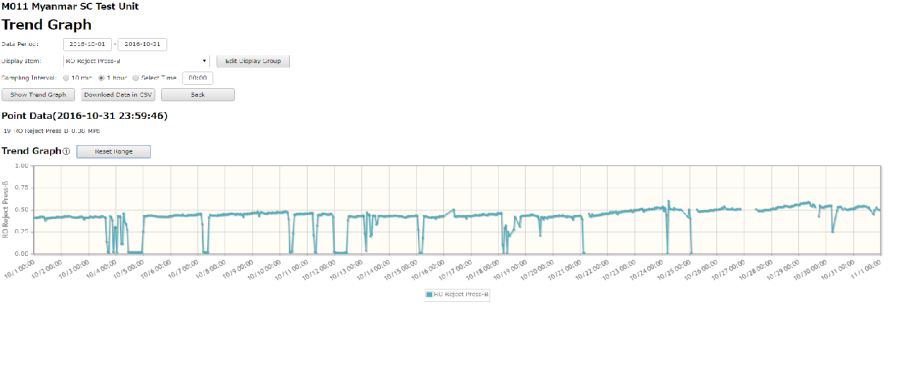Viewport: 903px width, 373px height.
Task: Click the Edit Display Group button
Action: click(253, 61)
